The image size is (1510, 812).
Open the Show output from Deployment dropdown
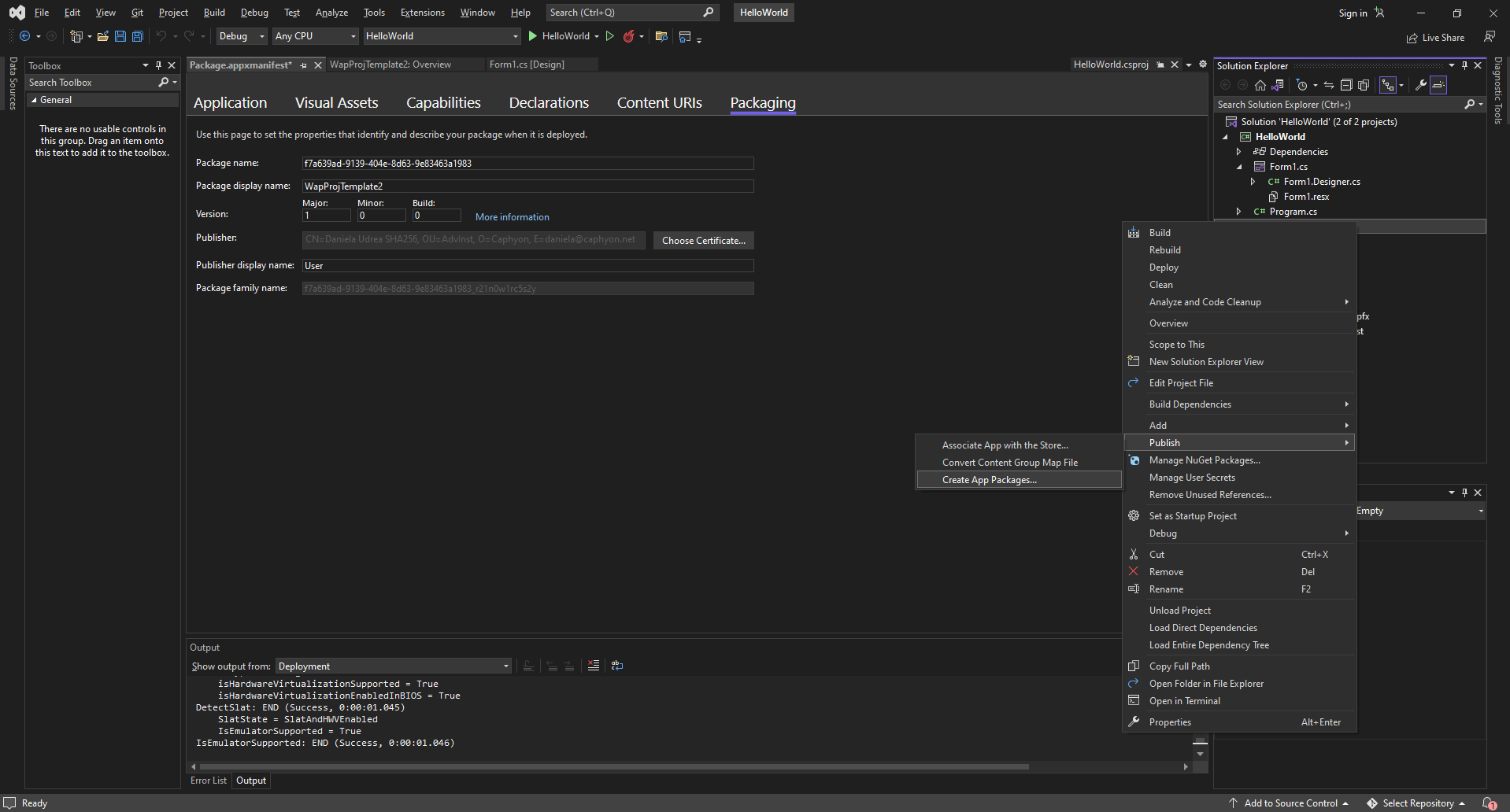coord(394,666)
